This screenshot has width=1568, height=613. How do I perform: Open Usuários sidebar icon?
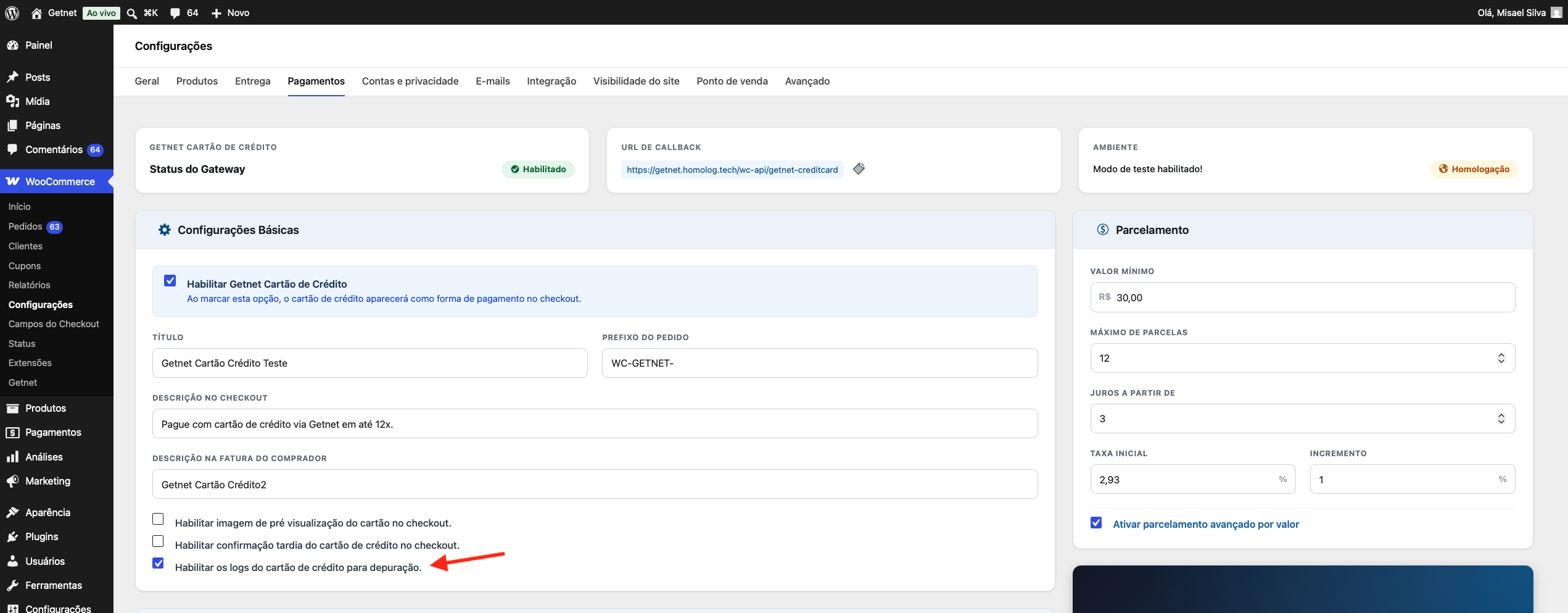click(12, 561)
